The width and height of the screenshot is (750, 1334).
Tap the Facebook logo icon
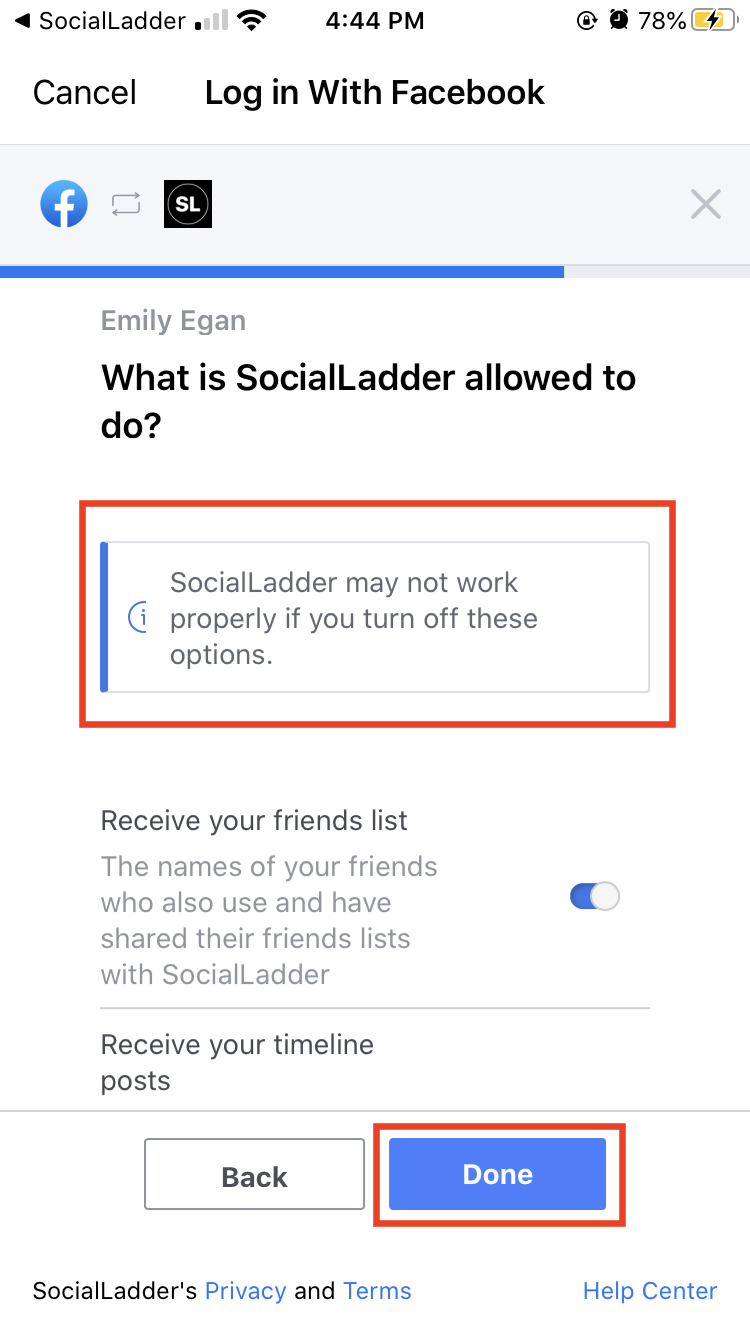(64, 205)
